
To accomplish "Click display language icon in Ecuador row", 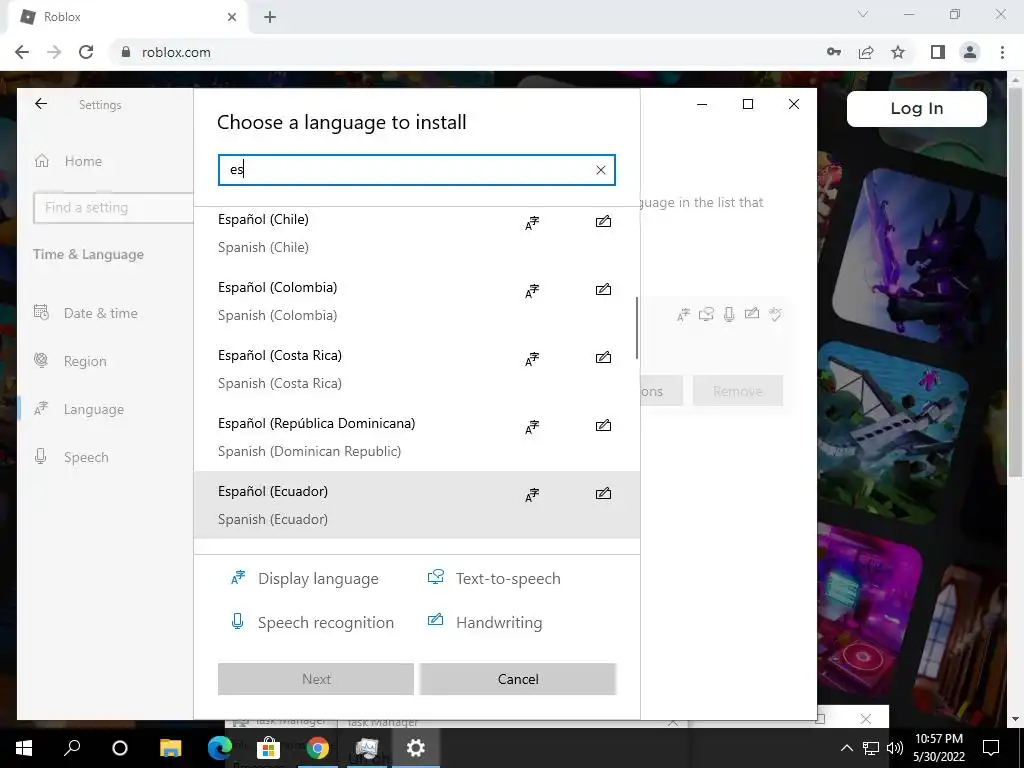I will pyautogui.click(x=532, y=495).
